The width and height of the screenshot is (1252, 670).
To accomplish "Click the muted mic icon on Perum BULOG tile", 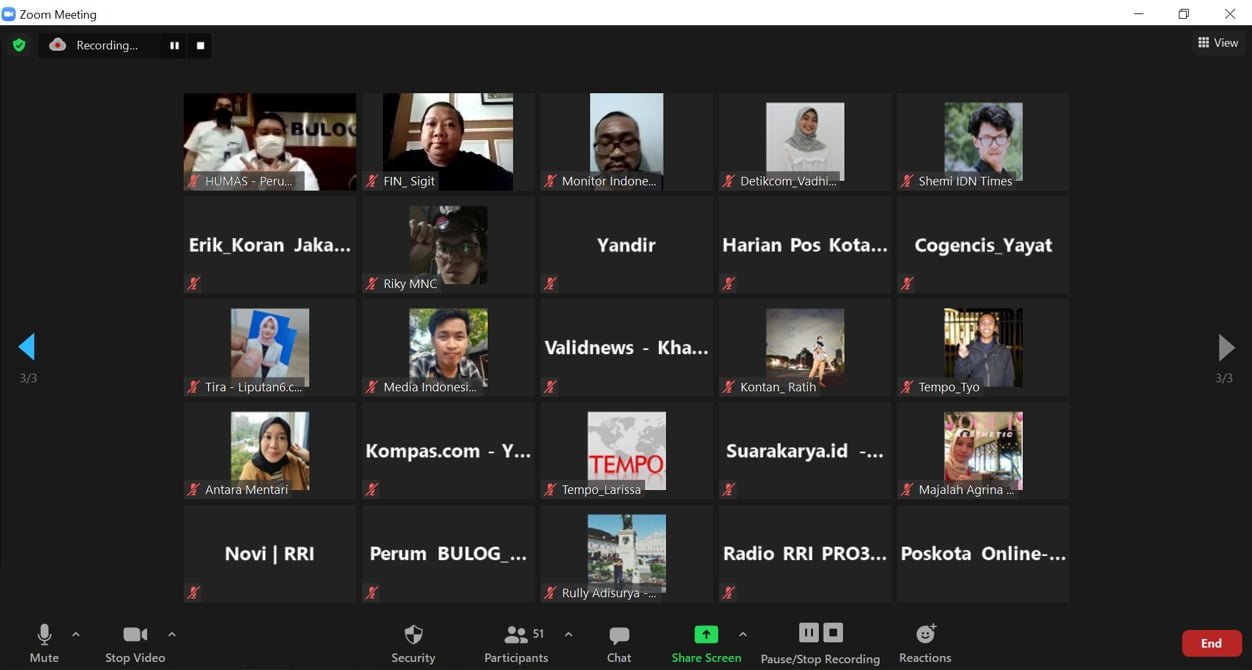I will point(372,593).
